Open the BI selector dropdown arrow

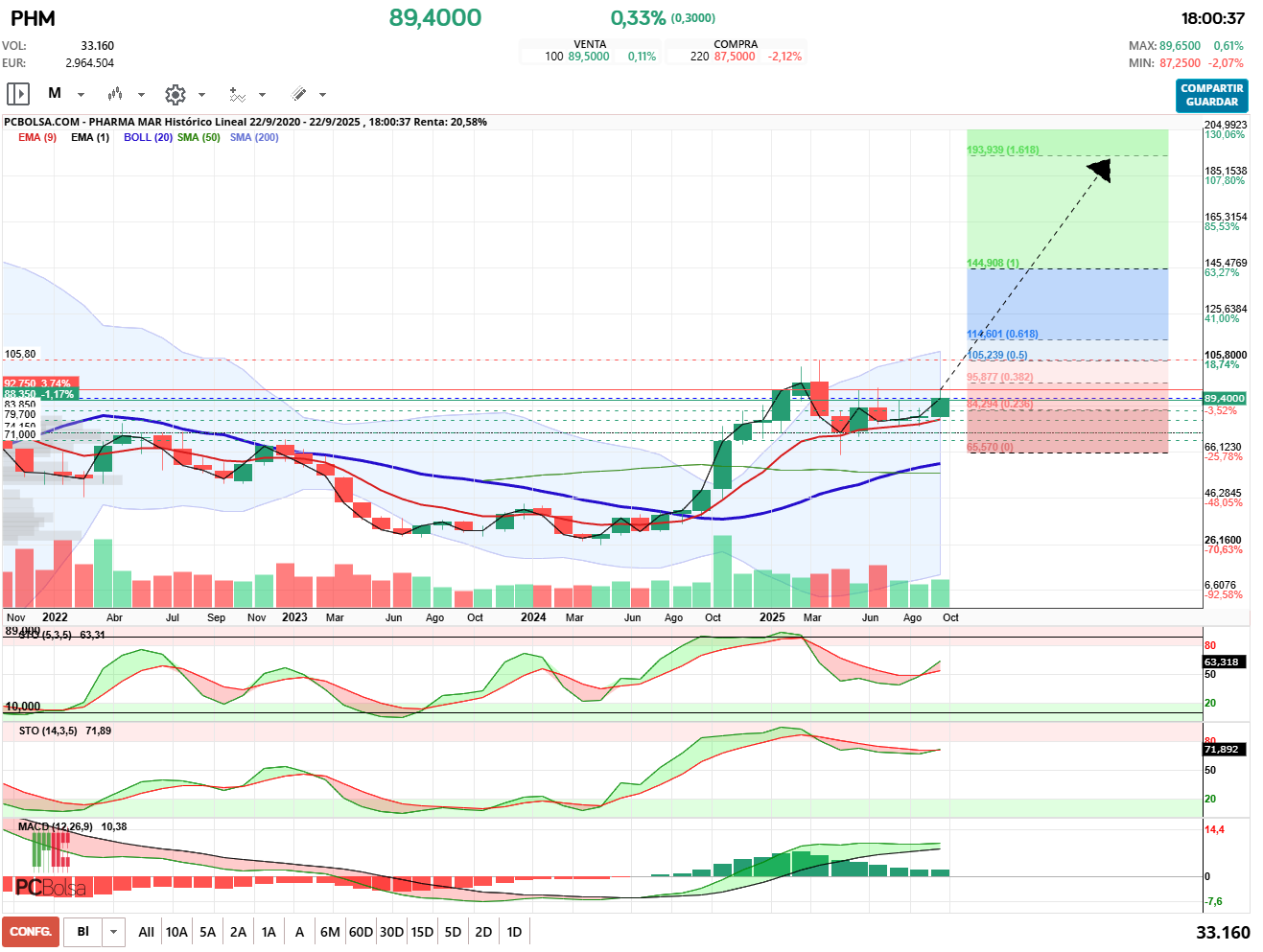[114, 932]
